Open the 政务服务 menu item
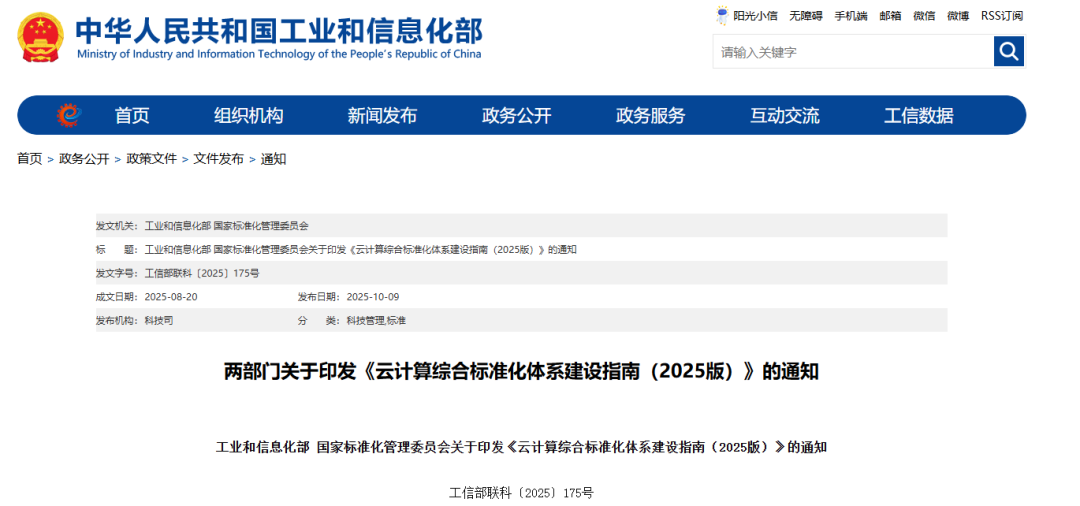Image resolution: width=1080 pixels, height=506 pixels. (x=650, y=116)
